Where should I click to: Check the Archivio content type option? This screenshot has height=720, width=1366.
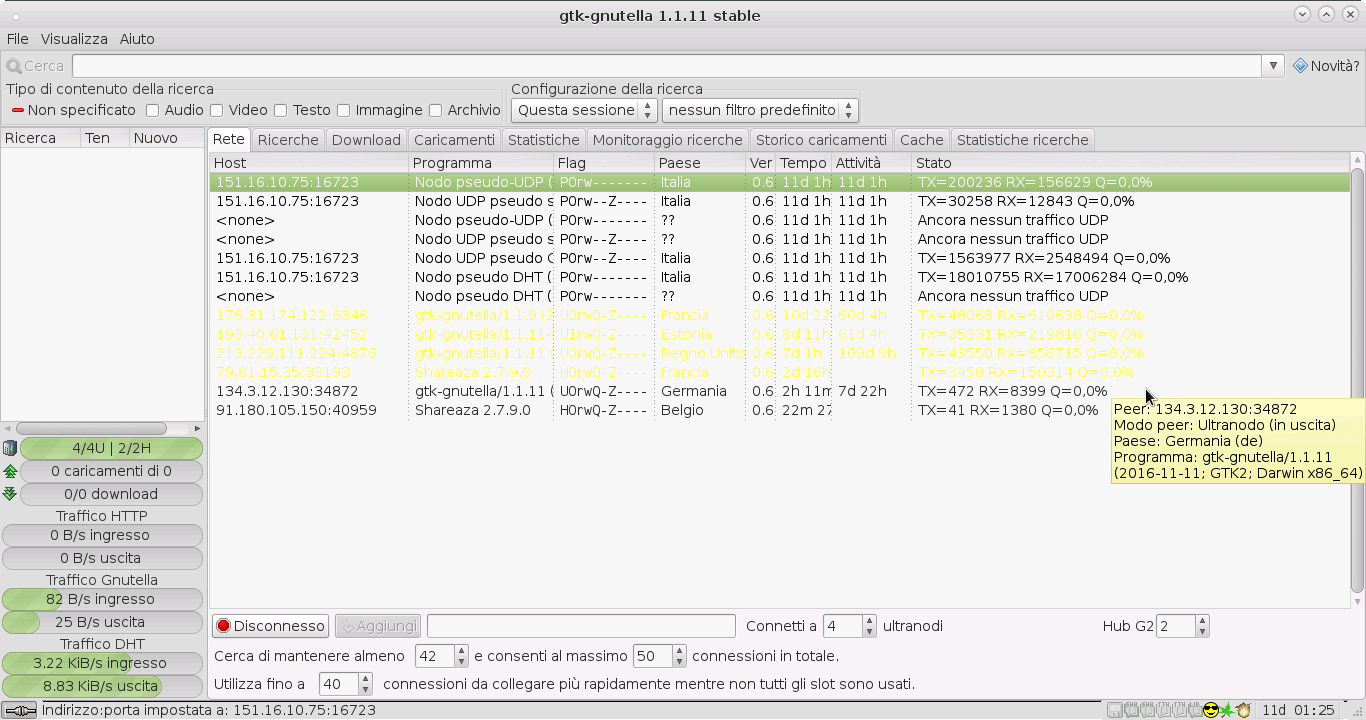click(435, 110)
